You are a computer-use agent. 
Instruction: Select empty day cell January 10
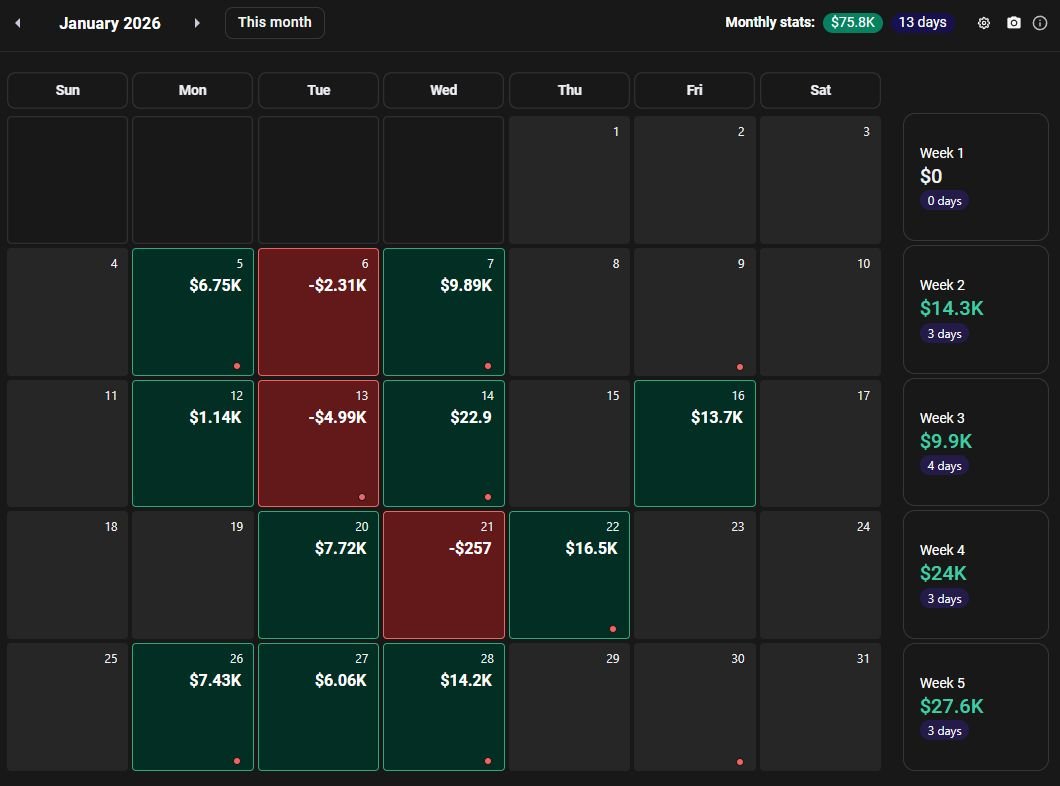(x=820, y=312)
